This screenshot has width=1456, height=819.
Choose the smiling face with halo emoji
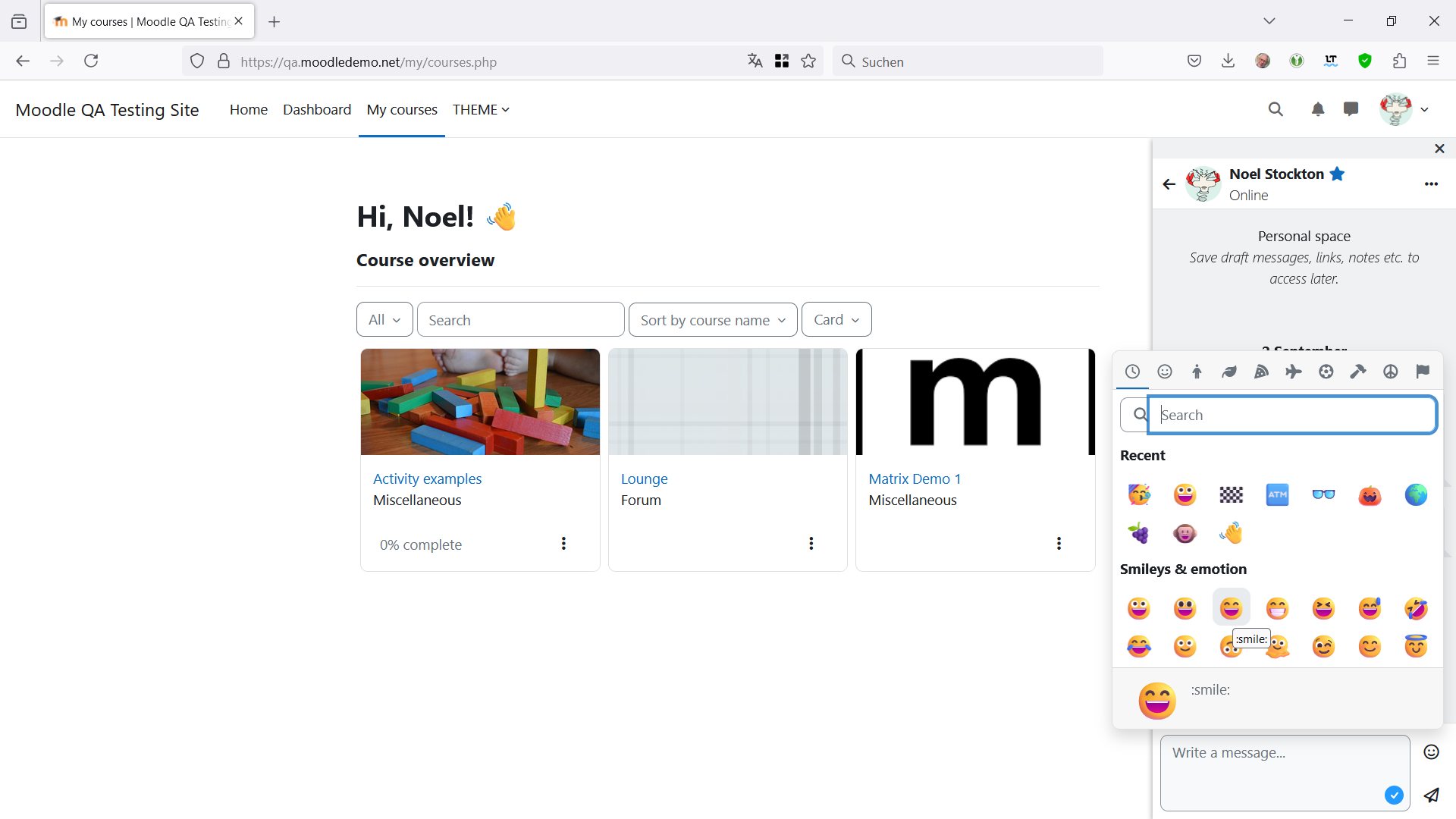1416,646
